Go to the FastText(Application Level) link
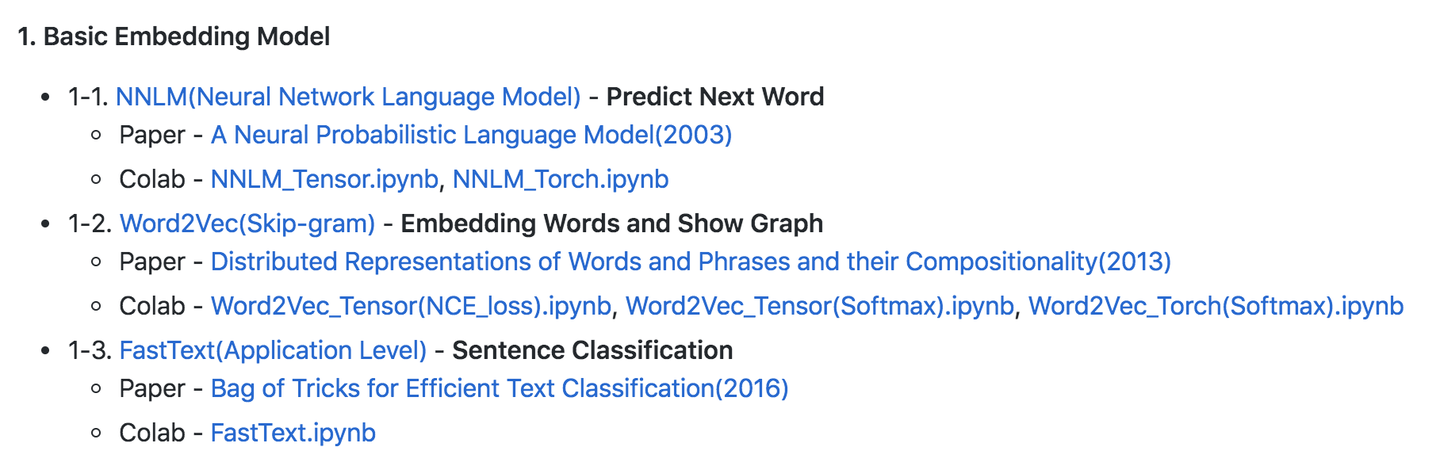 (273, 351)
